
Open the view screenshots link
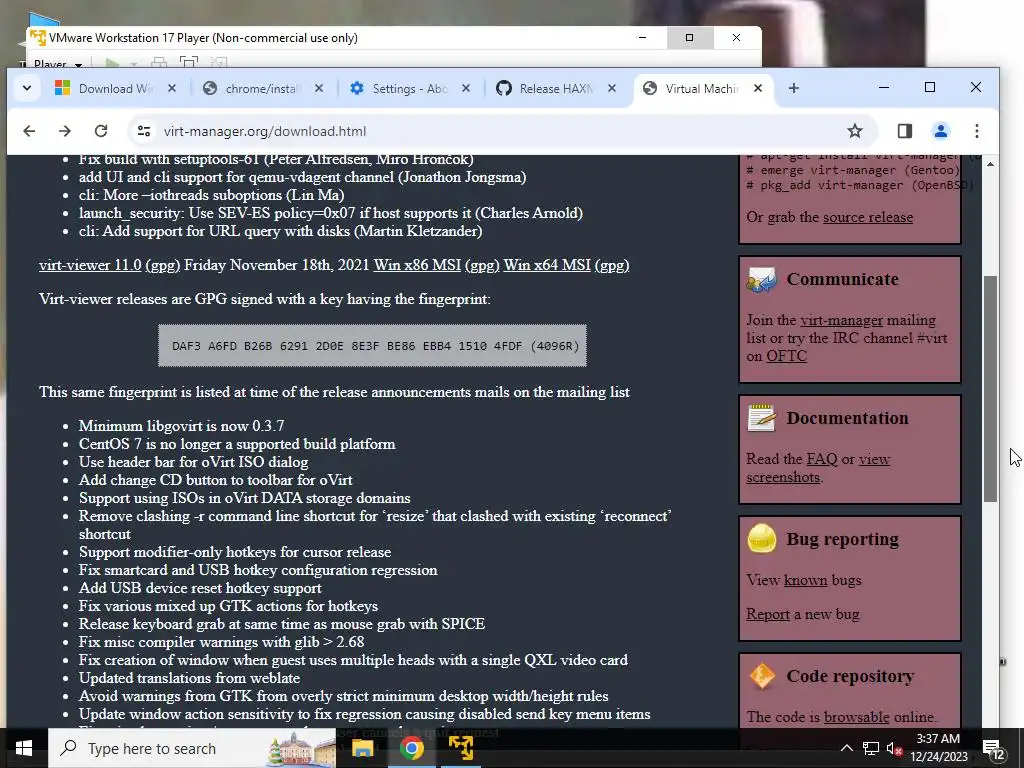(x=874, y=459)
